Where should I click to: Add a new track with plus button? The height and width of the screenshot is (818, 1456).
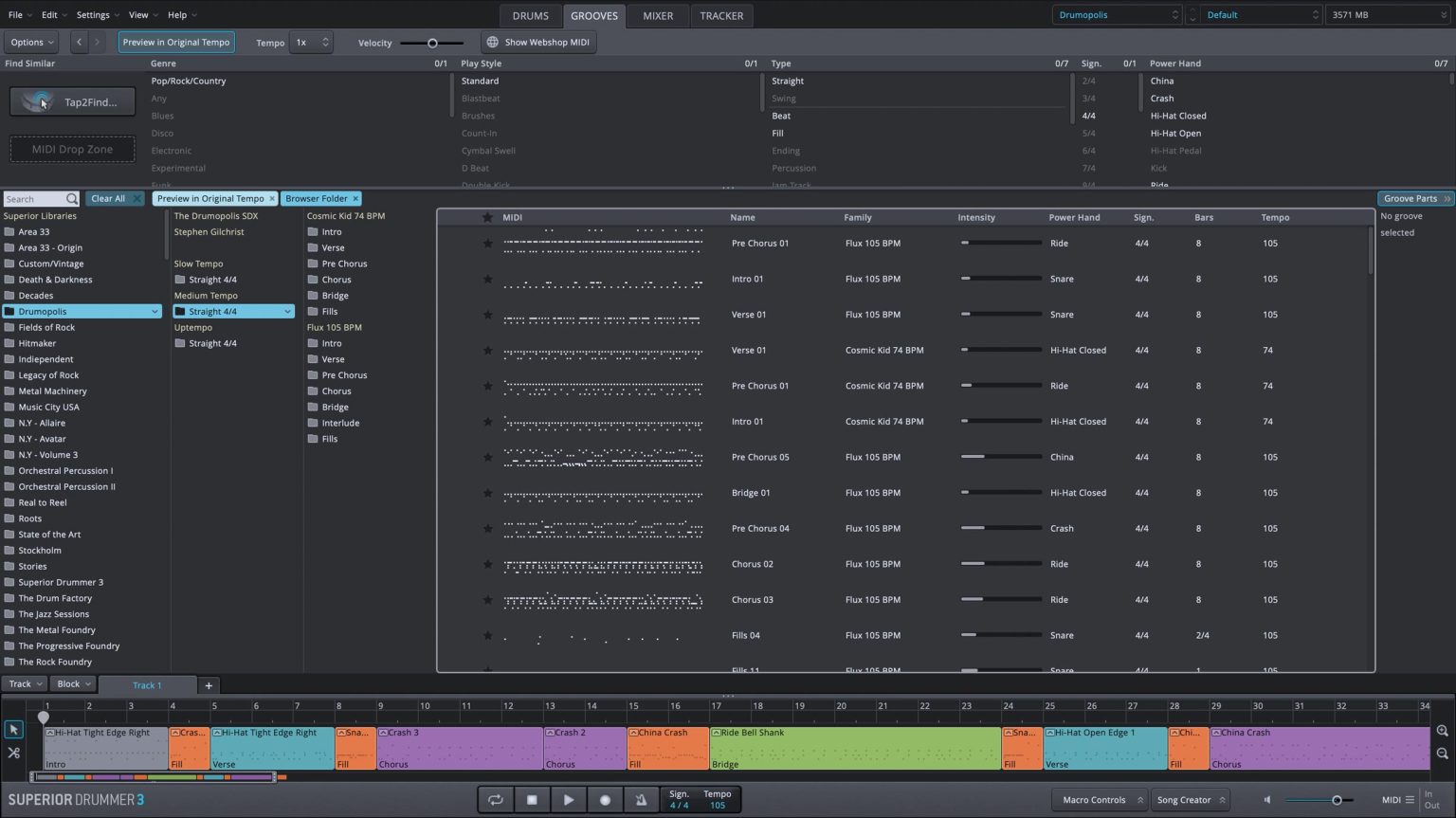(x=209, y=685)
